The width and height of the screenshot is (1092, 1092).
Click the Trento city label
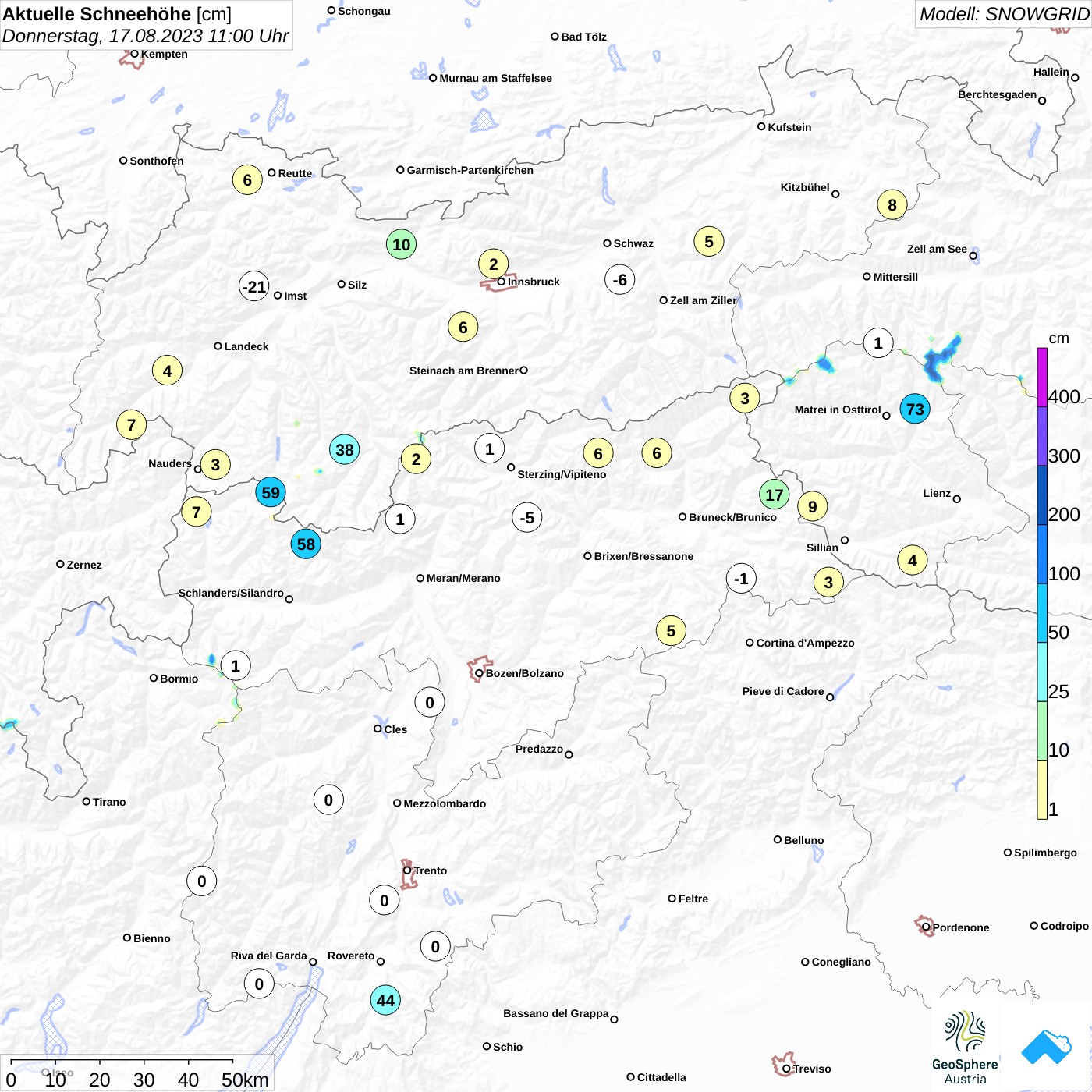click(431, 870)
